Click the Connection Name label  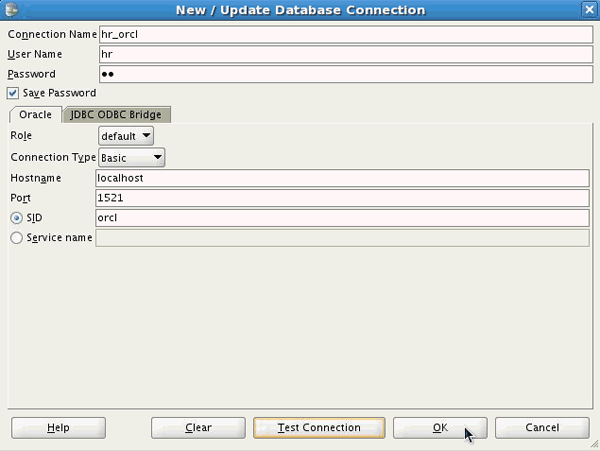[52, 34]
